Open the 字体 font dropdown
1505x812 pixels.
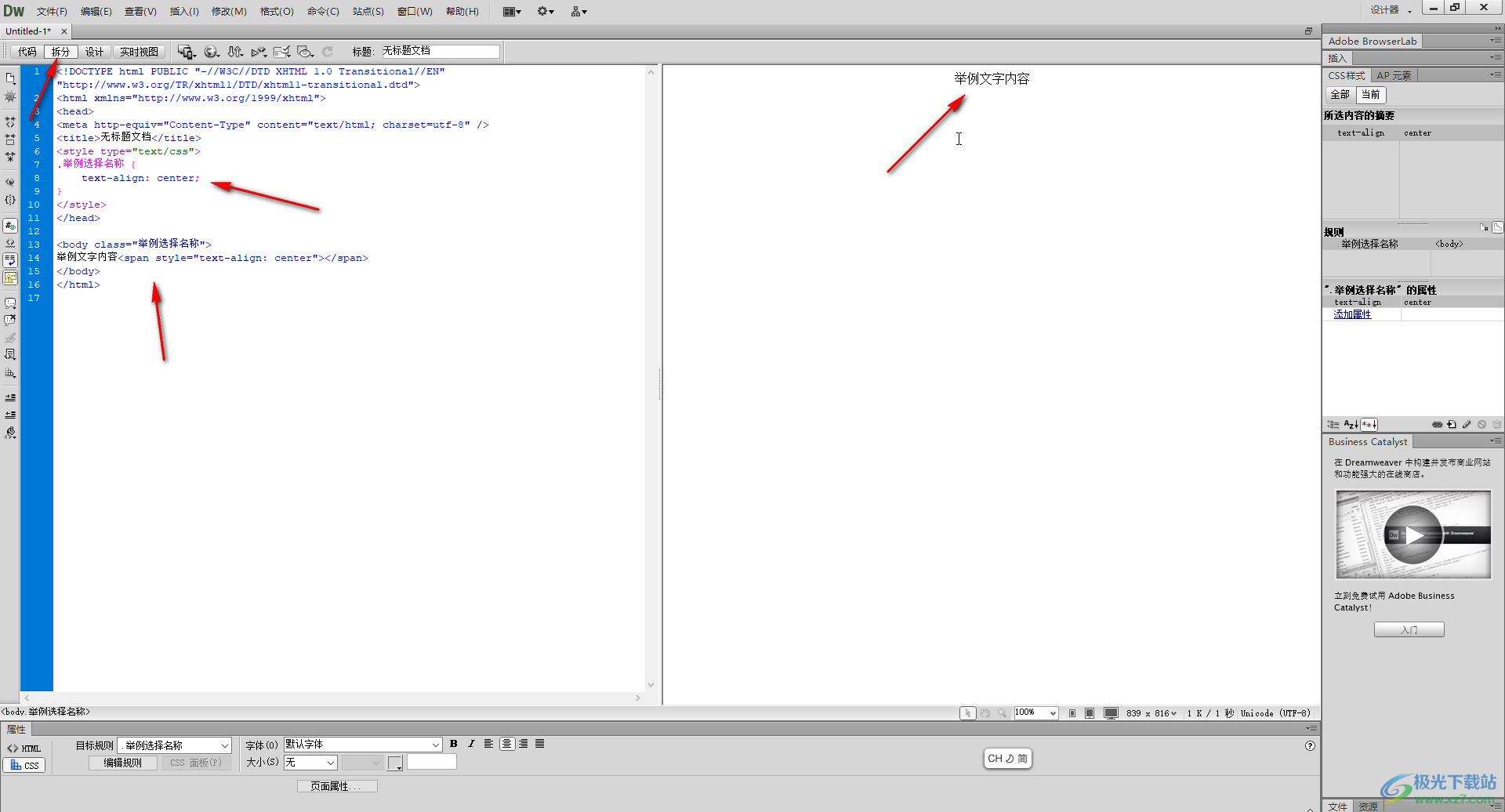[363, 745]
